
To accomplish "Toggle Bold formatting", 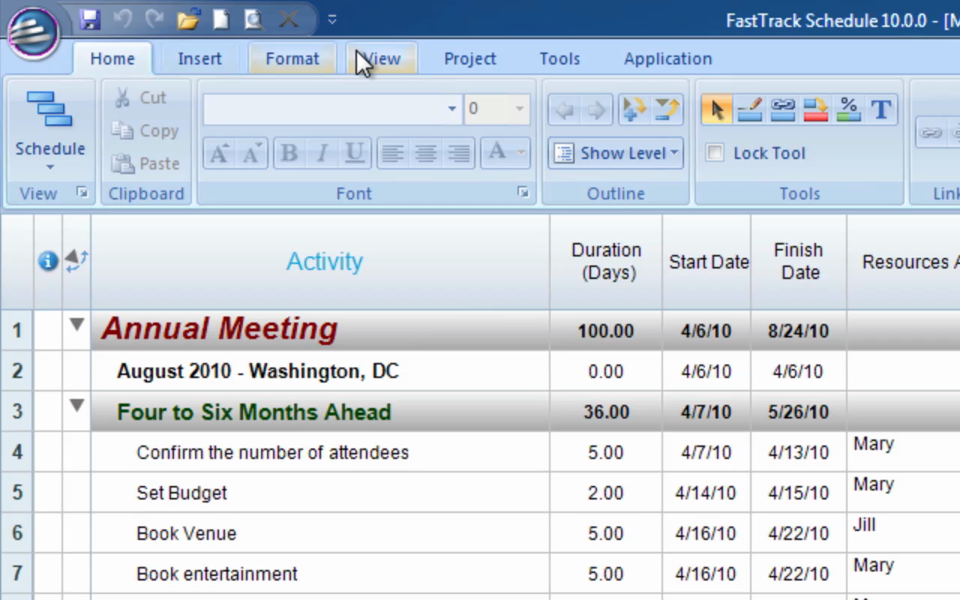I will click(x=290, y=153).
